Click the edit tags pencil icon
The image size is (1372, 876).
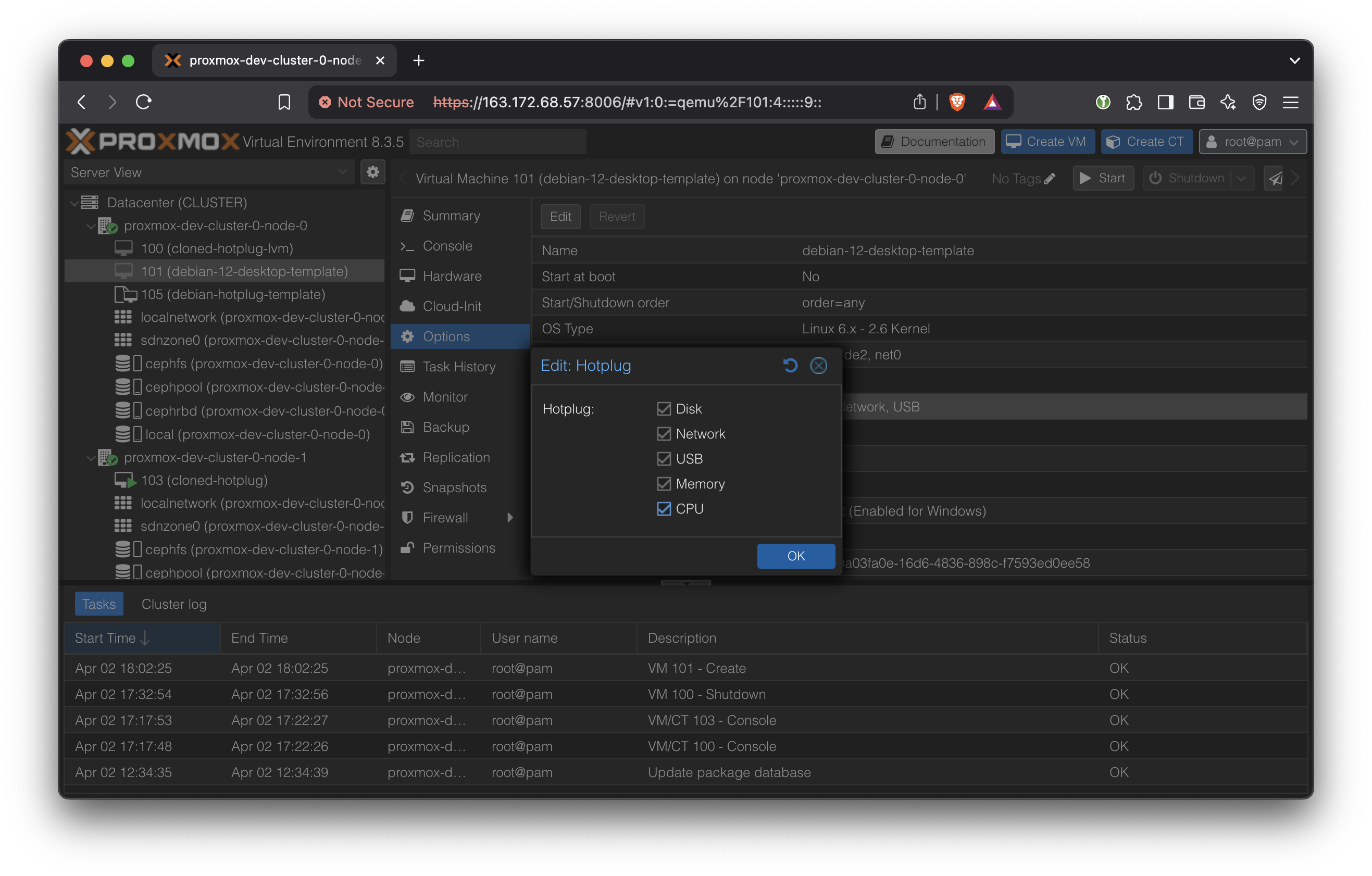[x=1050, y=179]
